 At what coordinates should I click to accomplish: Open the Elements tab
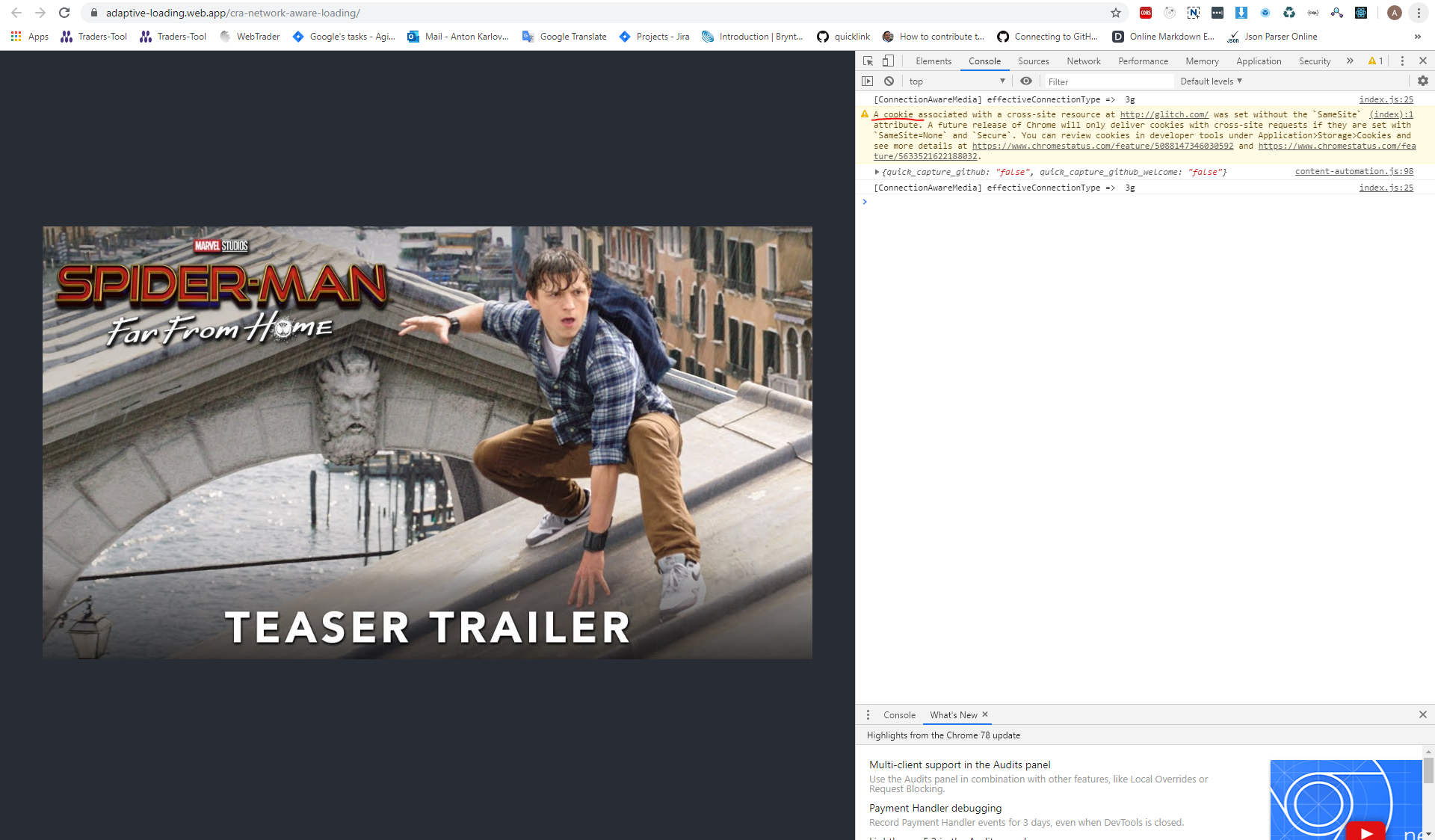pos(933,61)
